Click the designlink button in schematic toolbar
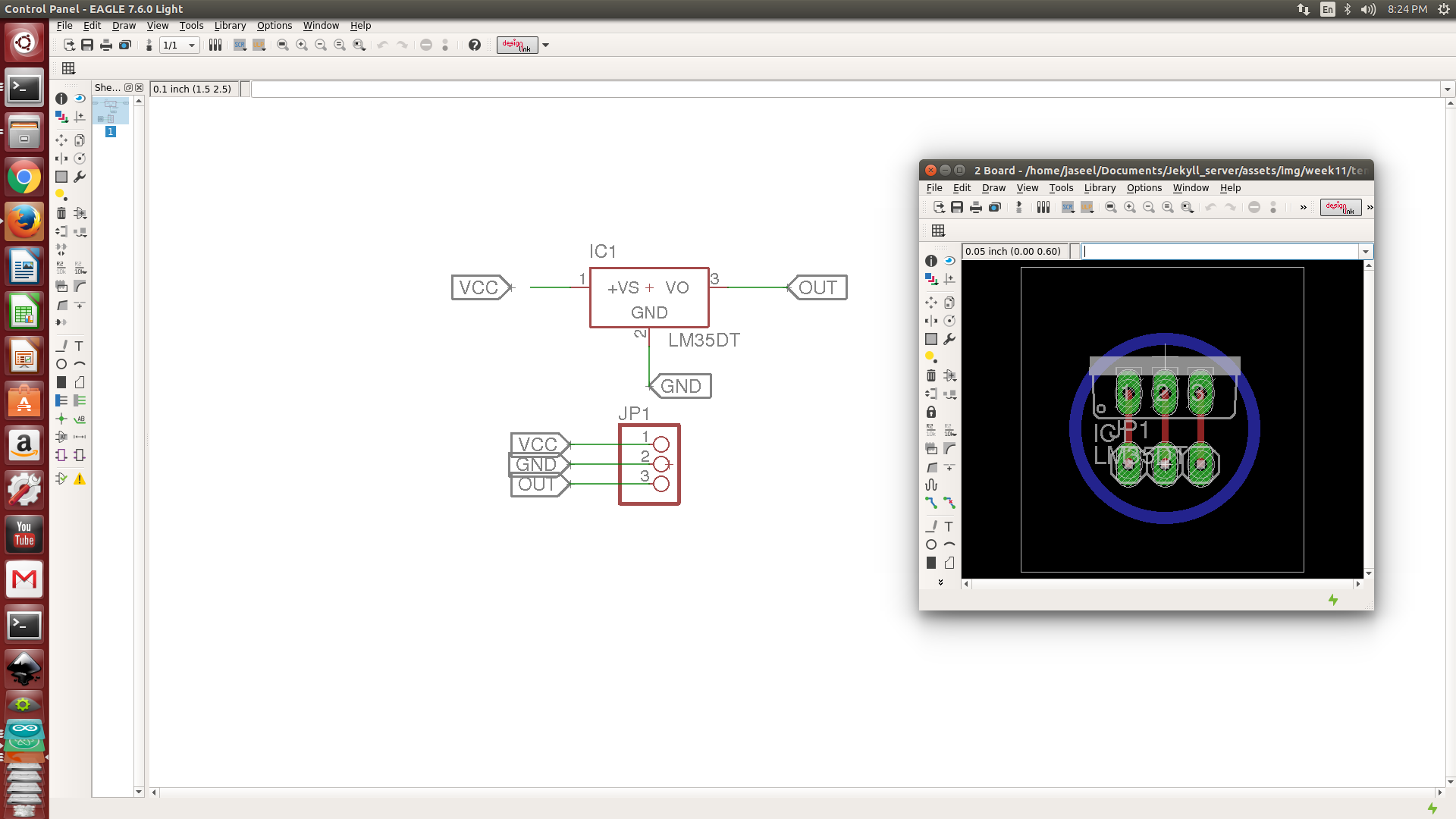The height and width of the screenshot is (819, 1456). coord(517,45)
